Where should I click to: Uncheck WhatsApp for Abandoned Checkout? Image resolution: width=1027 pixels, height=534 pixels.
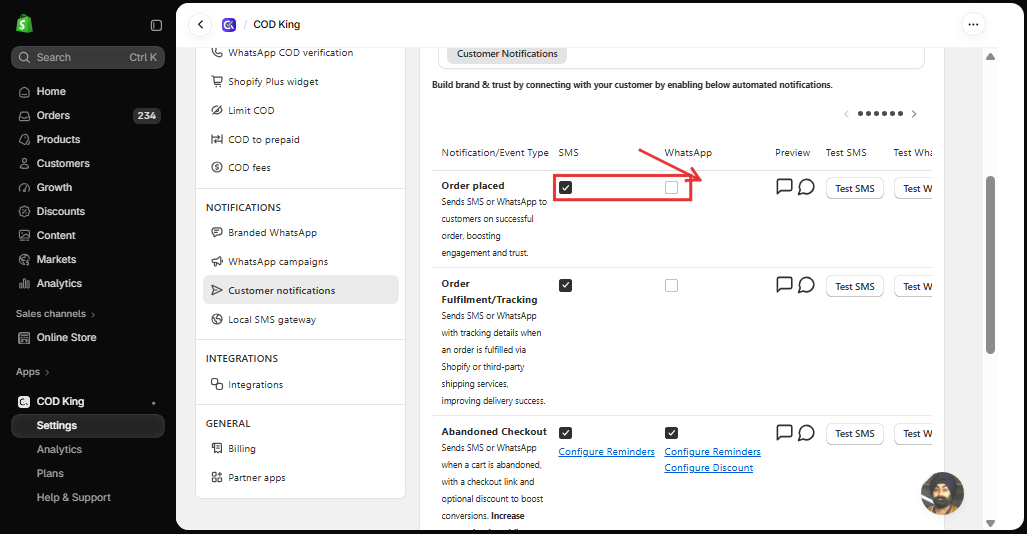671,433
